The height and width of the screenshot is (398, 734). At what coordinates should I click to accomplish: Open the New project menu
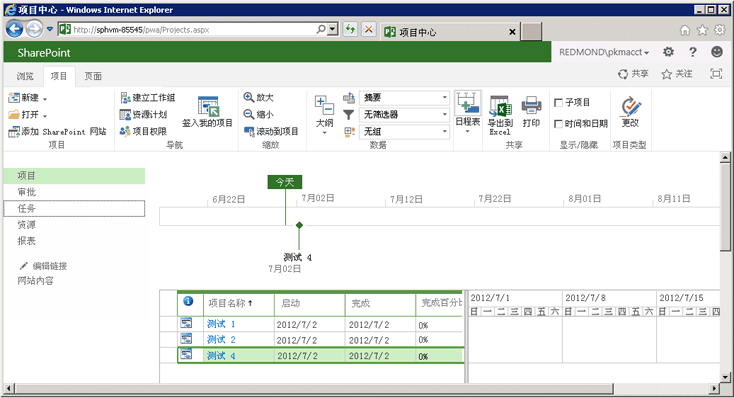(28, 98)
